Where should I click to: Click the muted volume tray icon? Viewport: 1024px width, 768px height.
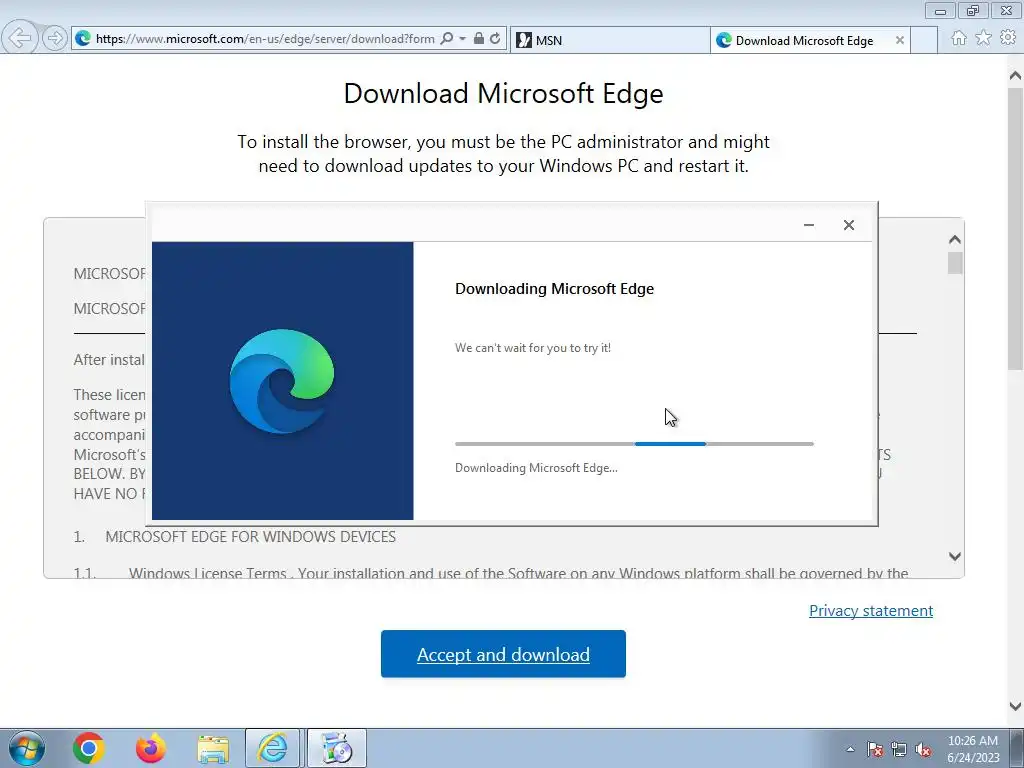[x=923, y=749]
